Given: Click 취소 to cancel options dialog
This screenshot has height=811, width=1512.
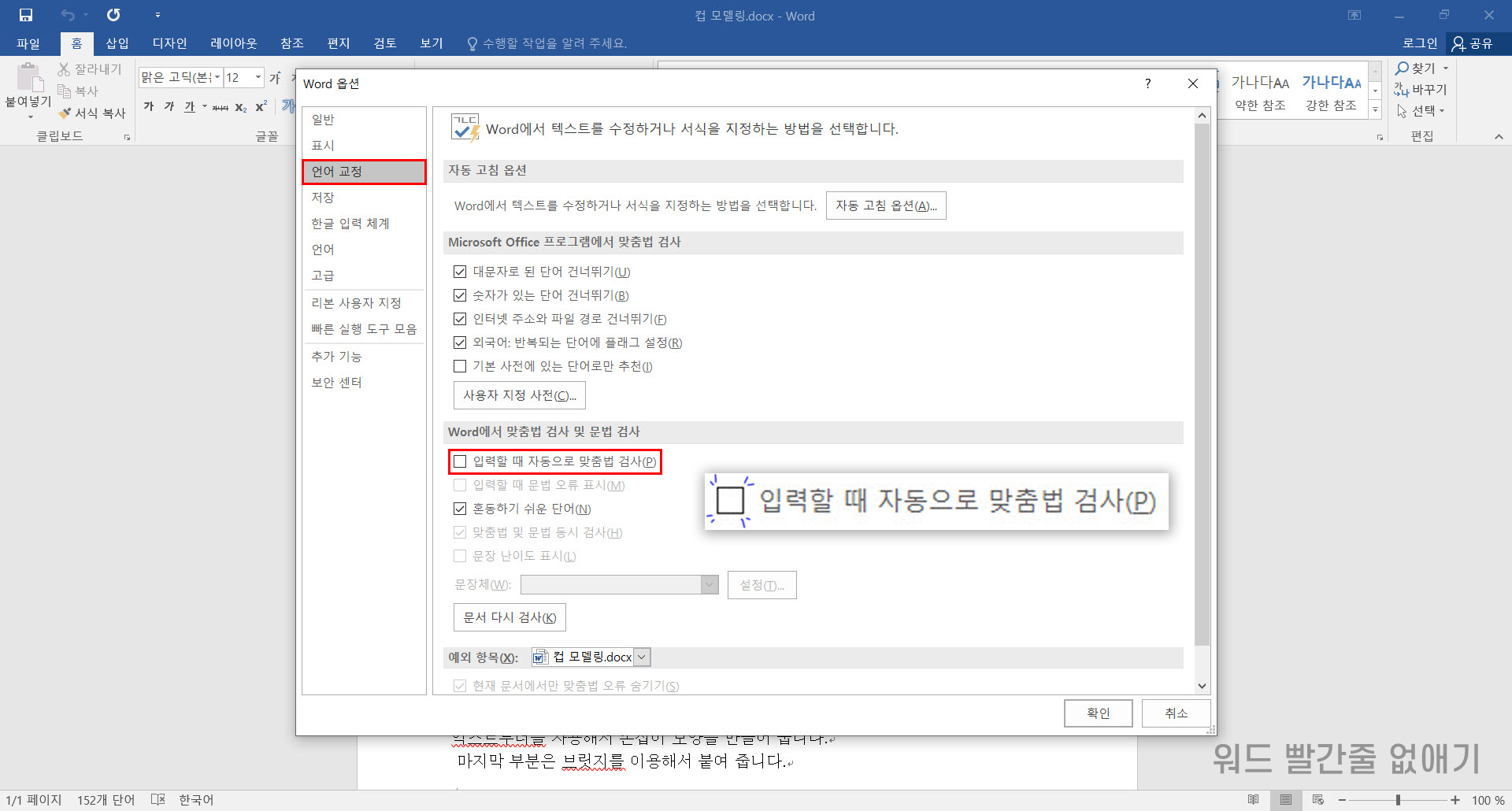Looking at the screenshot, I should tap(1176, 713).
